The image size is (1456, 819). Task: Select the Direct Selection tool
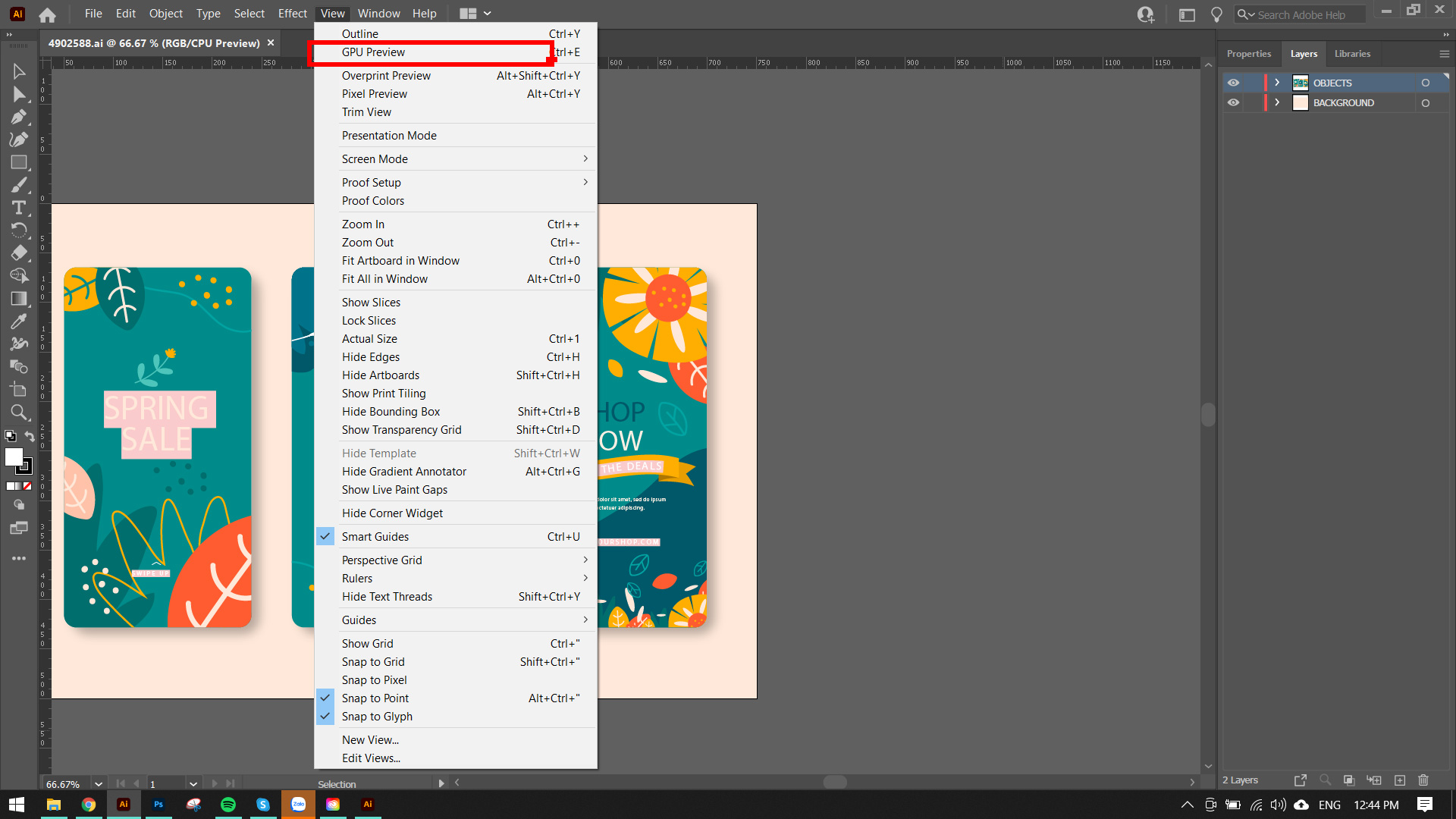point(19,94)
